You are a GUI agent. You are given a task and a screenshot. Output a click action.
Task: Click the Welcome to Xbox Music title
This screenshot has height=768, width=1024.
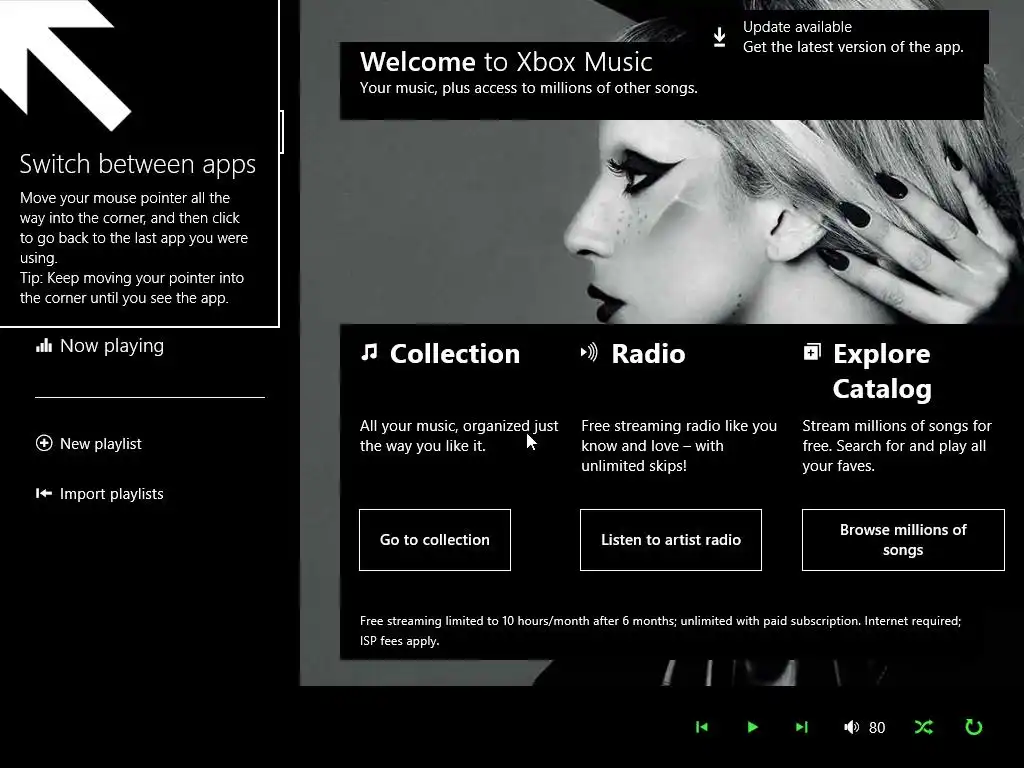(x=506, y=62)
